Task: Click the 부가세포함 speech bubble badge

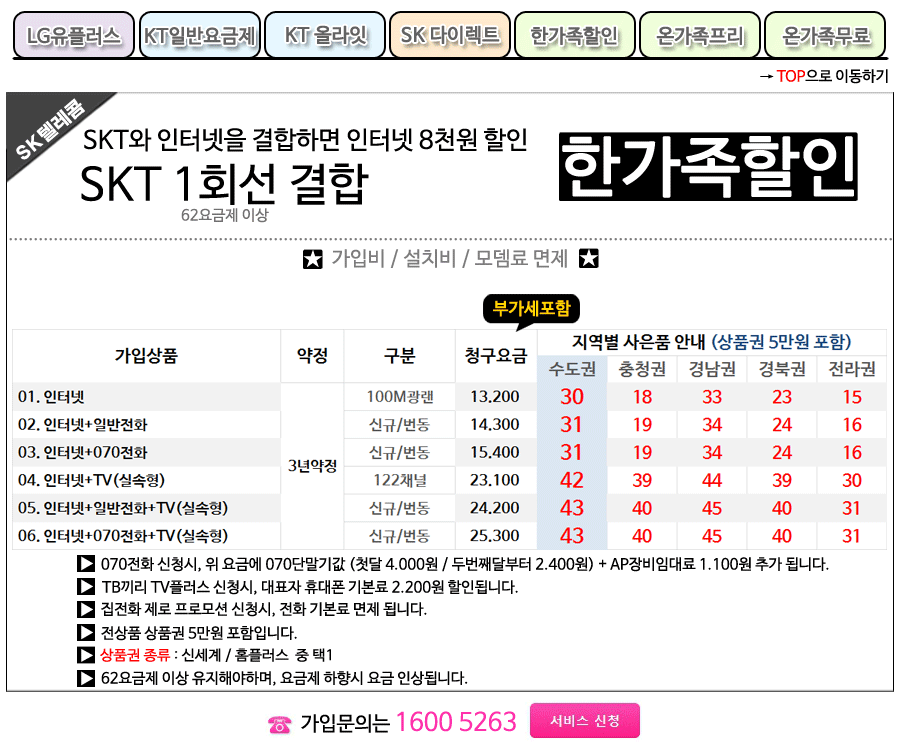Action: click(531, 310)
